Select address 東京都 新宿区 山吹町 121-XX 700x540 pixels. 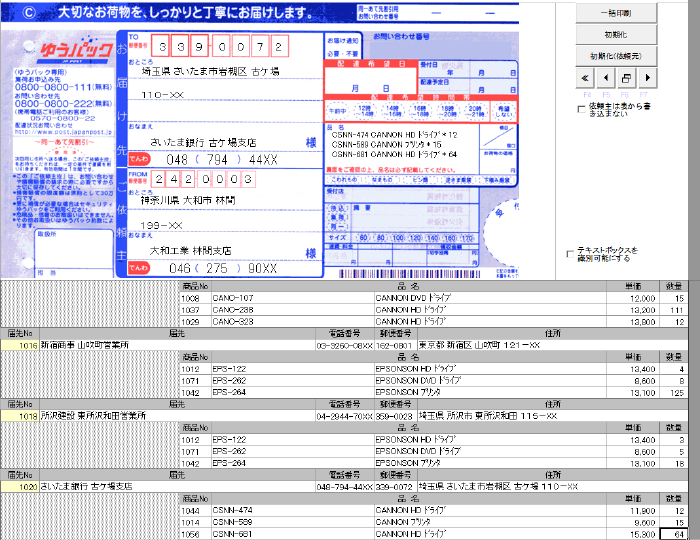coord(553,345)
